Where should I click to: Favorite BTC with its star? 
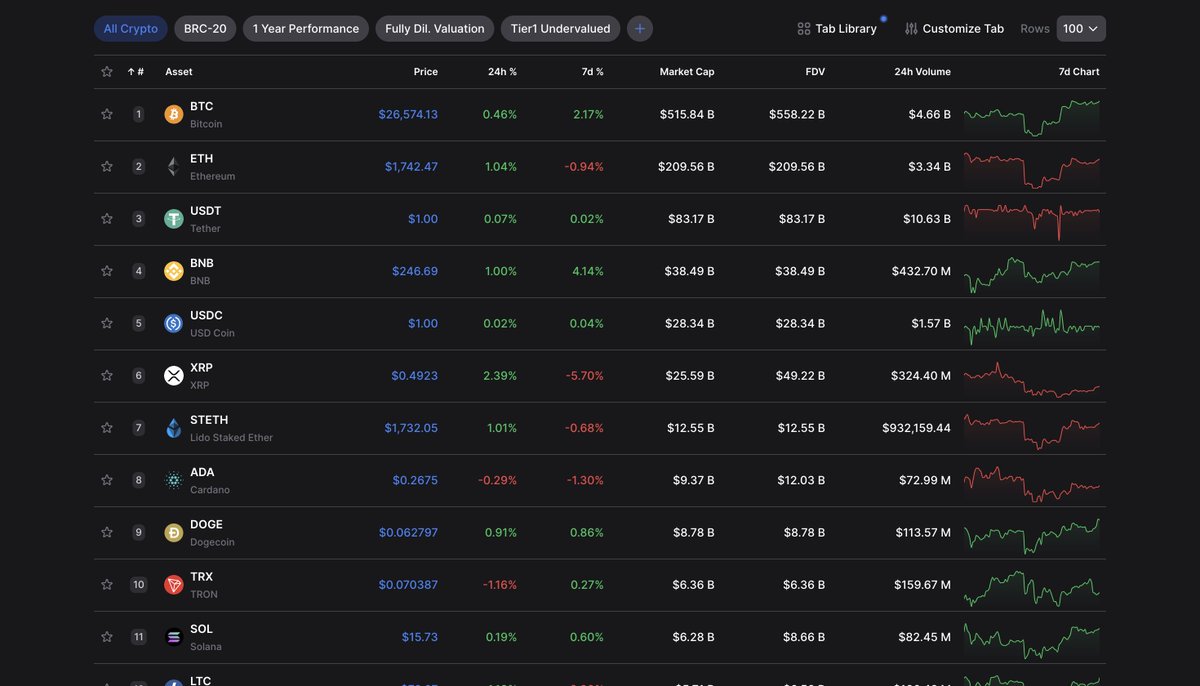107,114
